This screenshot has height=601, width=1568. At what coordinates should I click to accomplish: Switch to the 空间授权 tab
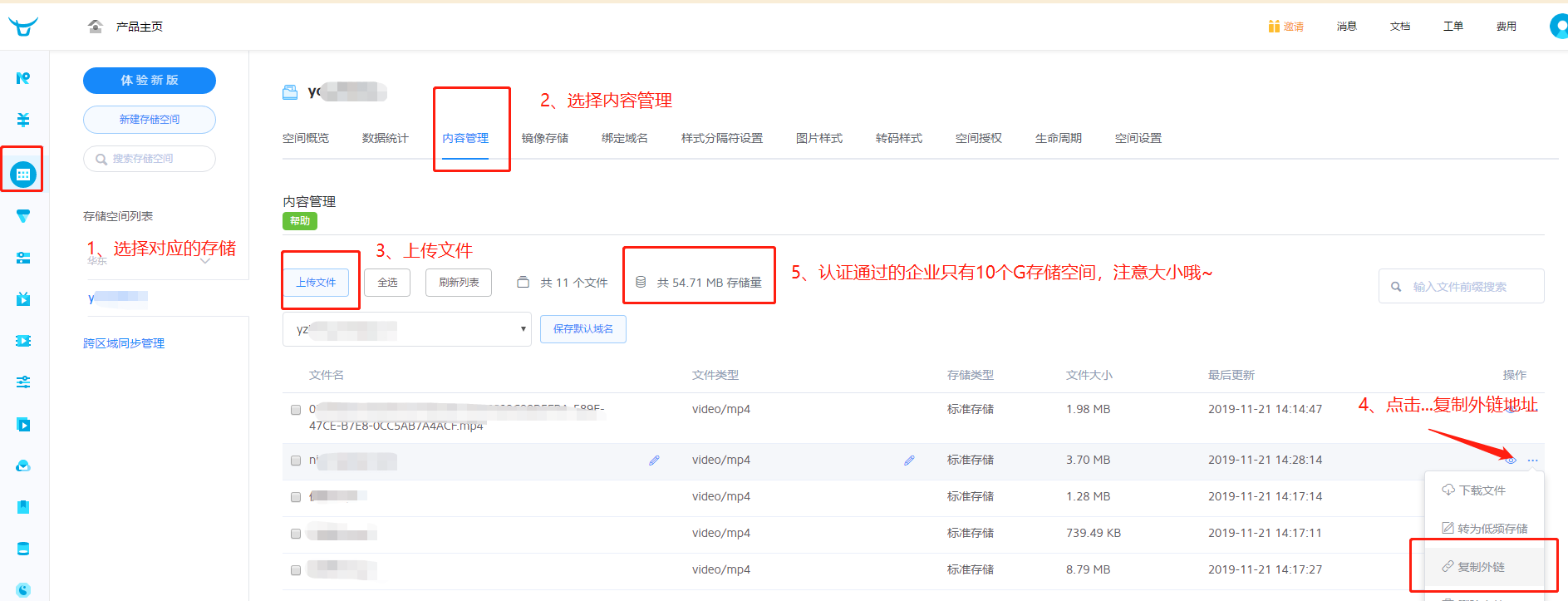pyautogui.click(x=979, y=138)
